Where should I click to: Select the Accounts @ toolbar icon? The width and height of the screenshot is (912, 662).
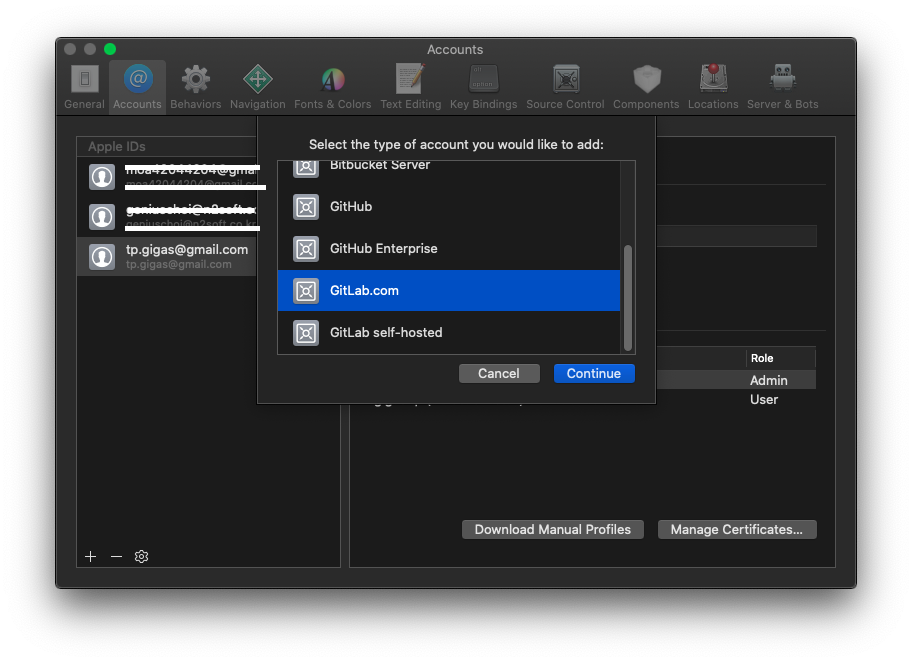pos(138,79)
